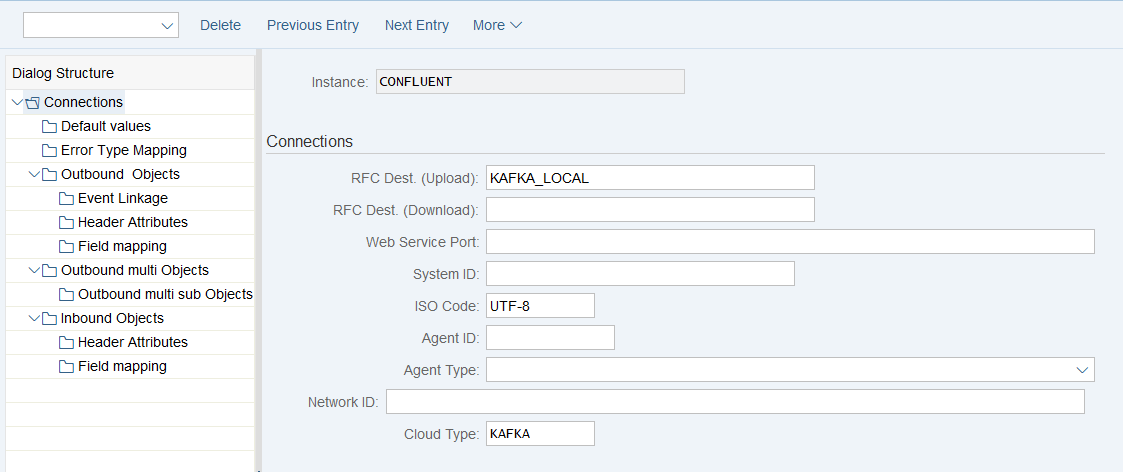The width and height of the screenshot is (1123, 472).
Task: Select Connections in Dialog Structure
Action: [83, 102]
